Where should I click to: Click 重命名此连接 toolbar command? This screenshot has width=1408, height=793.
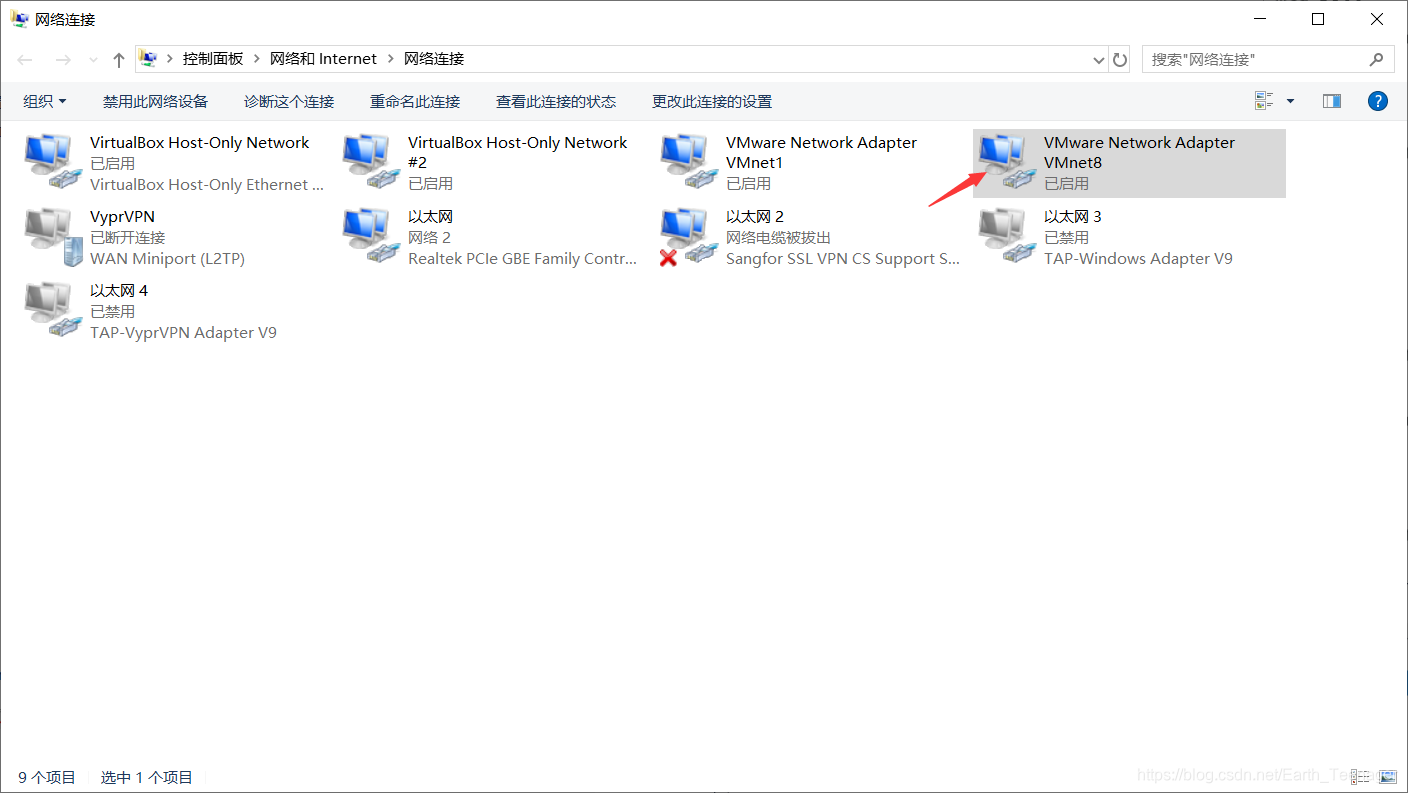tap(415, 101)
